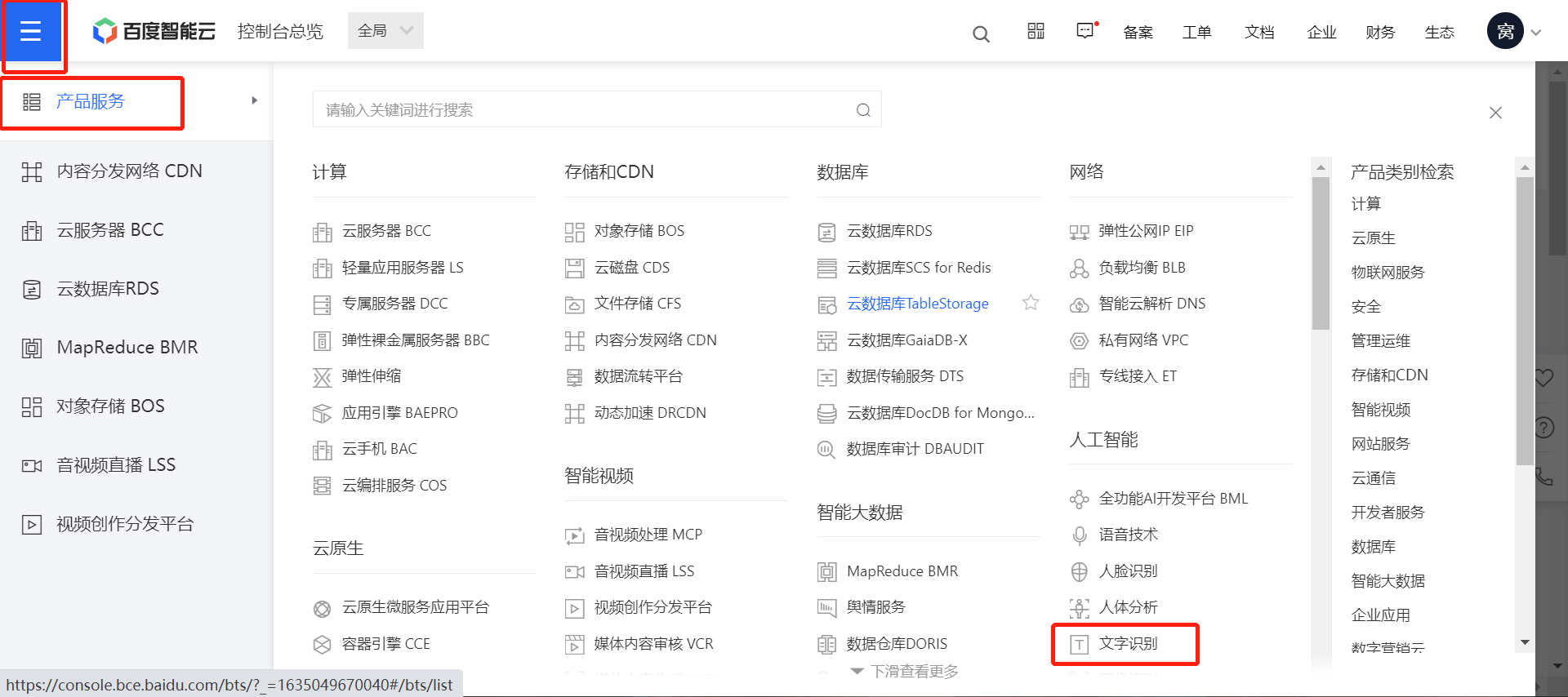Open 云数据库TableStorage link

[917, 304]
